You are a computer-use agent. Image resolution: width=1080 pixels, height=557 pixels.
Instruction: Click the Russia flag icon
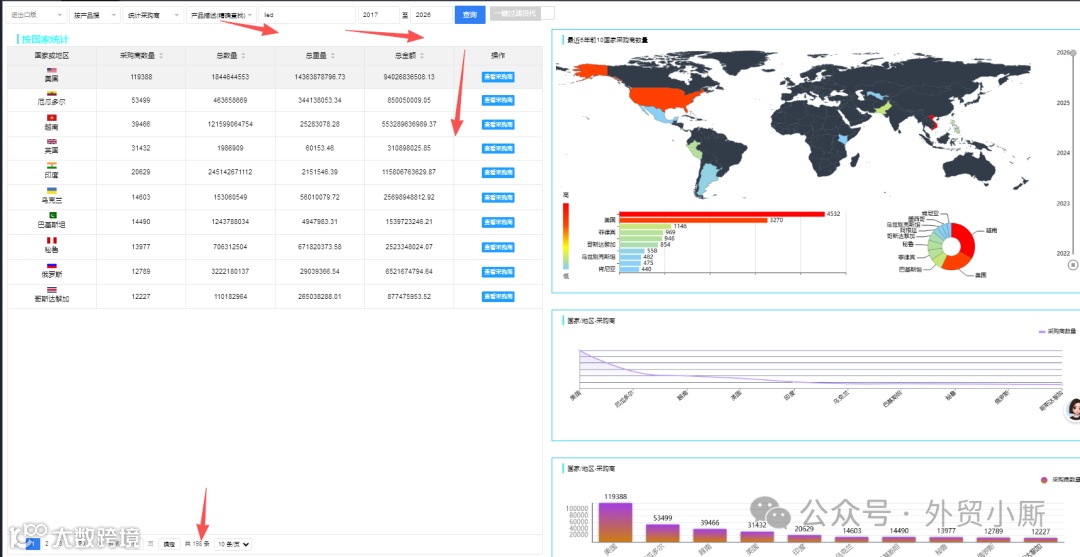52,264
